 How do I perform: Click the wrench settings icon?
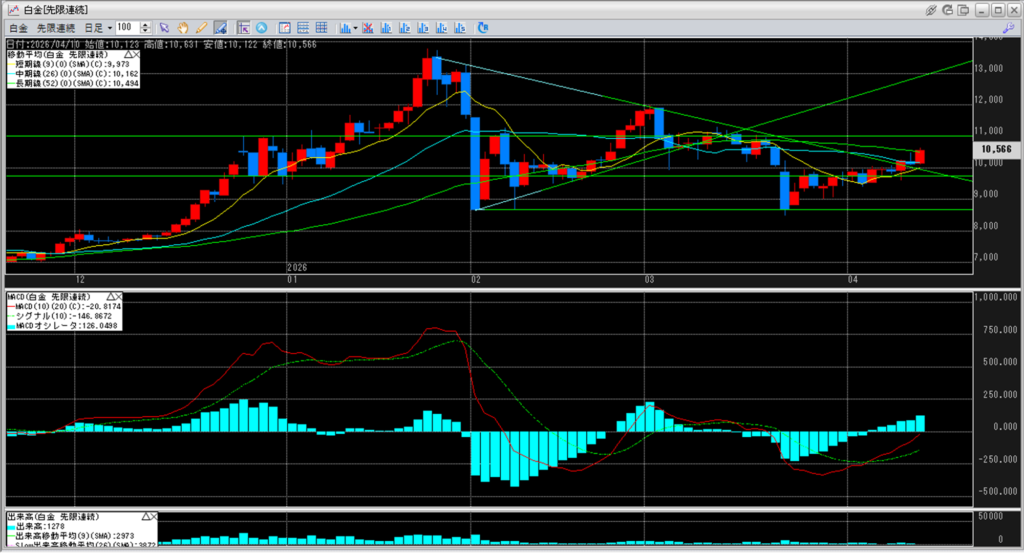(x=1010, y=27)
